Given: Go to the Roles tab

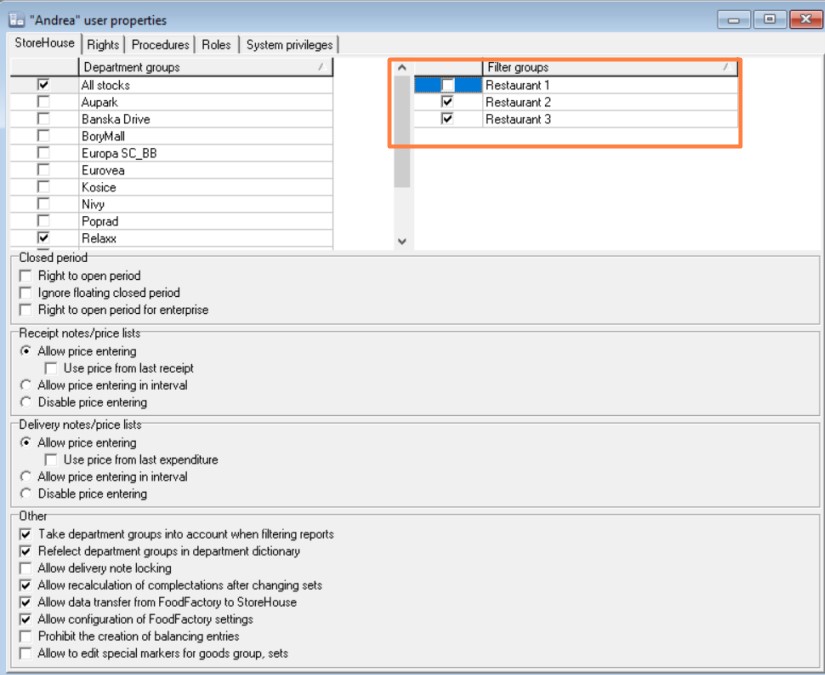Looking at the screenshot, I should coord(216,45).
